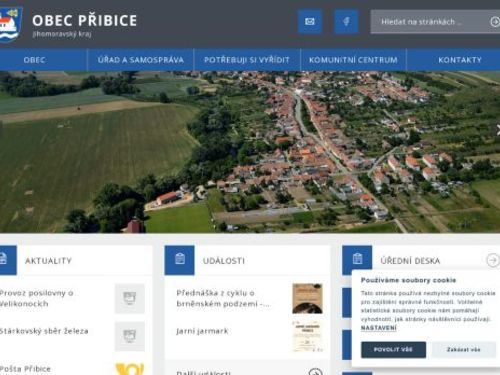Click the Obec Přibice coat of arms logo

pos(11,24)
